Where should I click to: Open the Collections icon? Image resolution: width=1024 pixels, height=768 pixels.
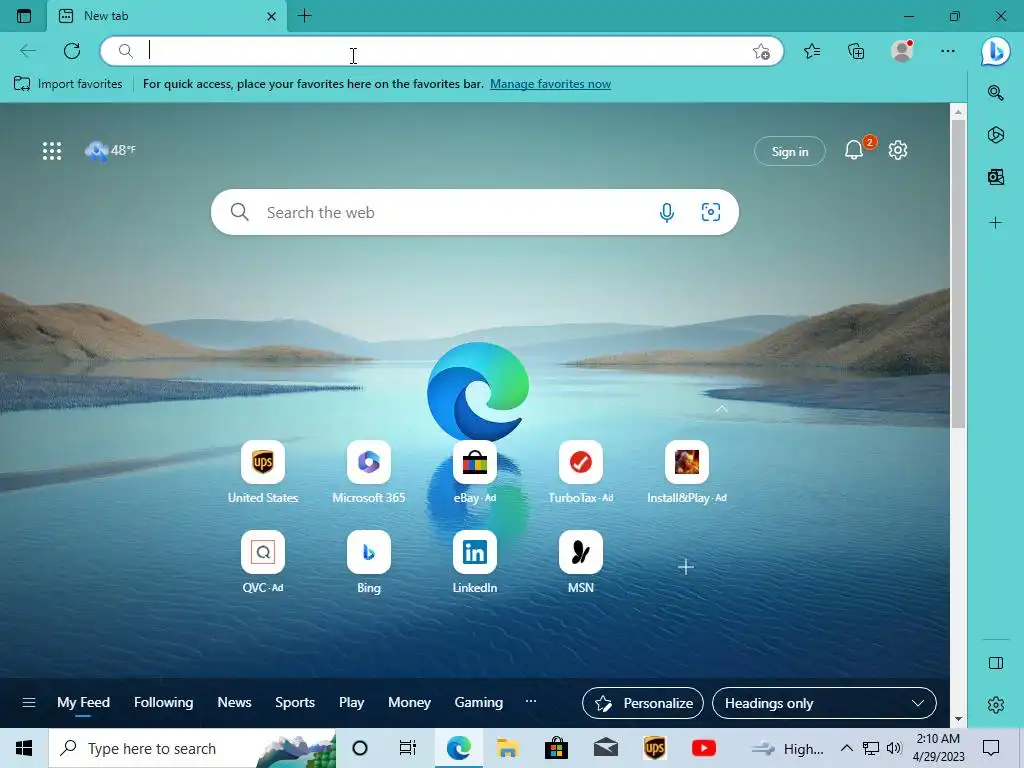pos(856,51)
